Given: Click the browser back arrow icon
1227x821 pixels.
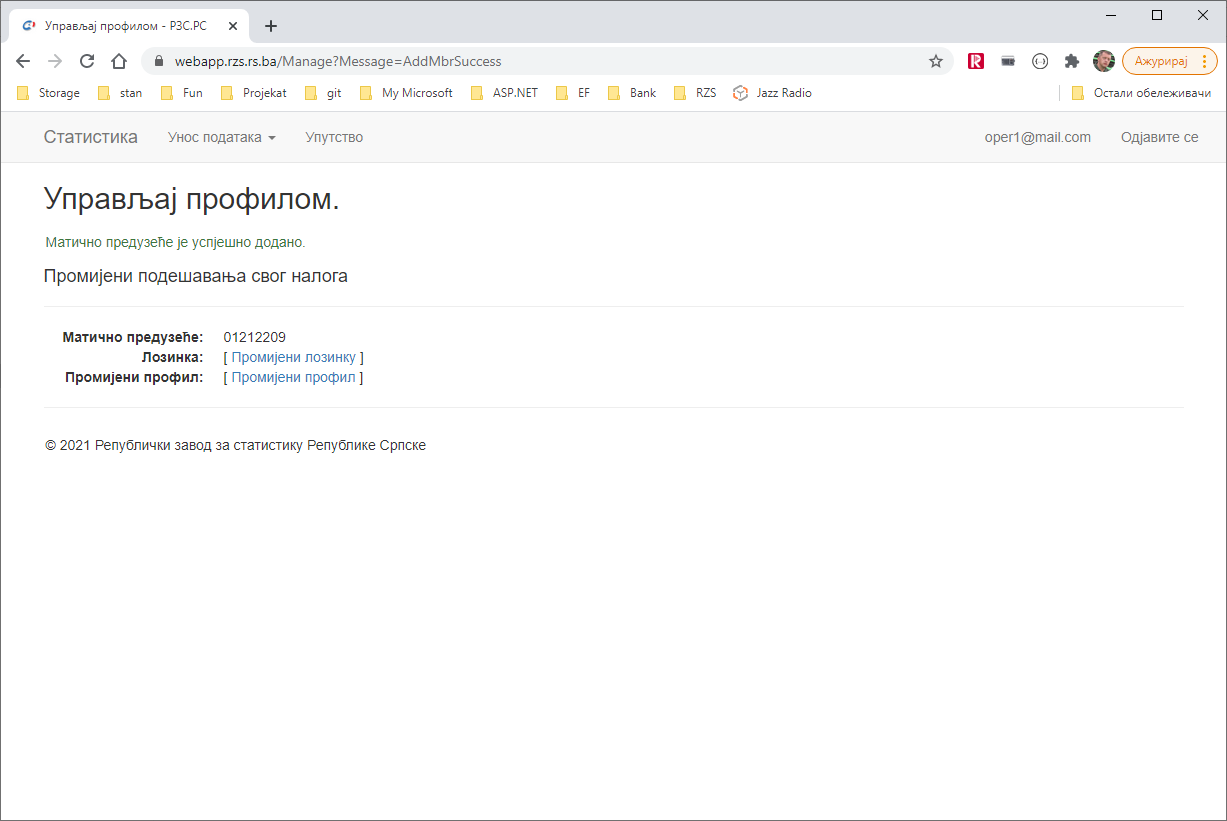Looking at the screenshot, I should pyautogui.click(x=23, y=61).
